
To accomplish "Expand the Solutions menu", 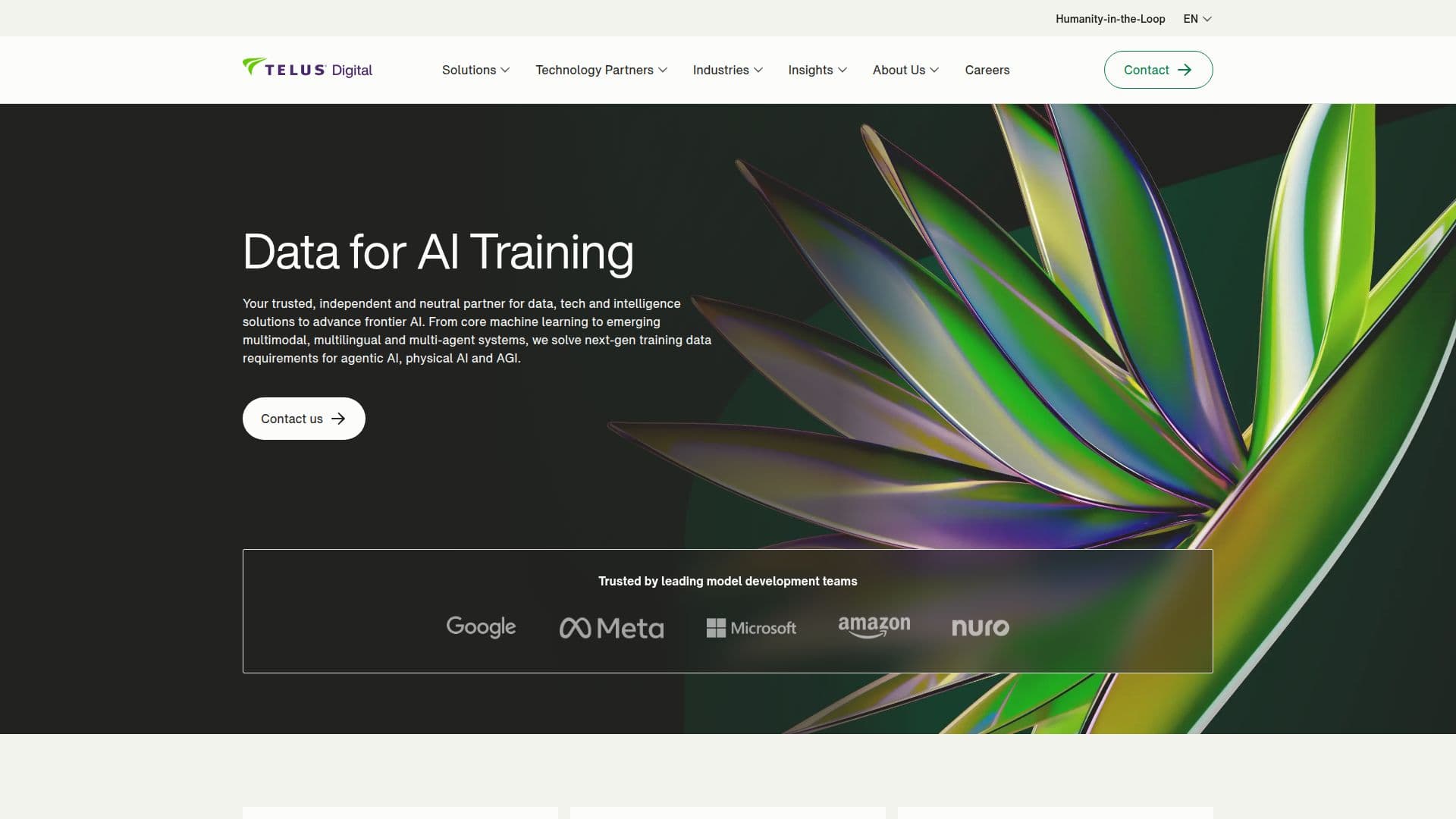I will coord(475,70).
